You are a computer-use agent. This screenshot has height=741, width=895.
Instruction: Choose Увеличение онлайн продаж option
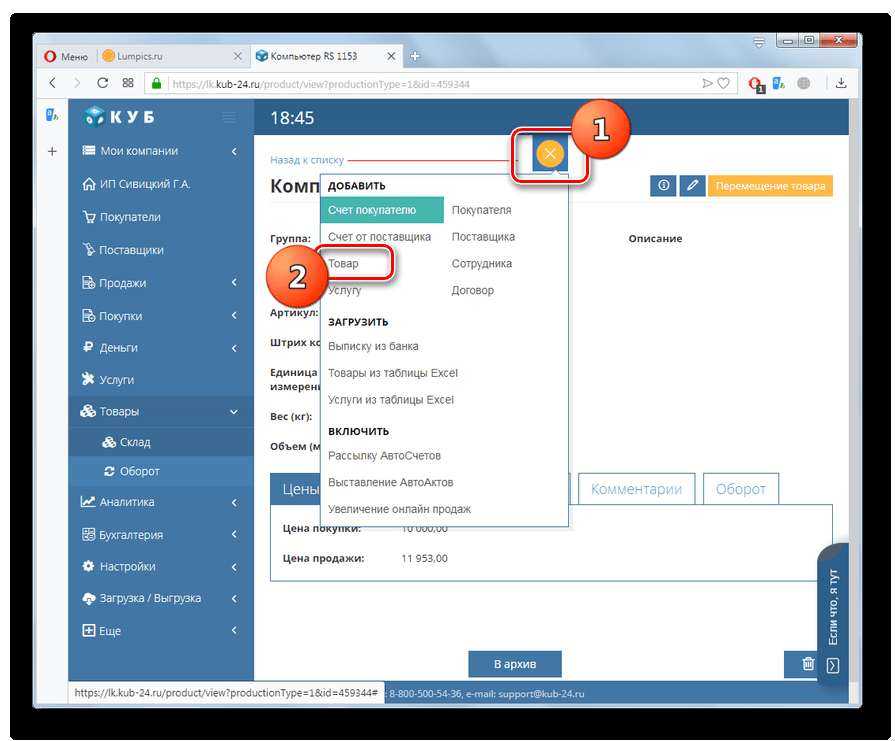point(399,509)
